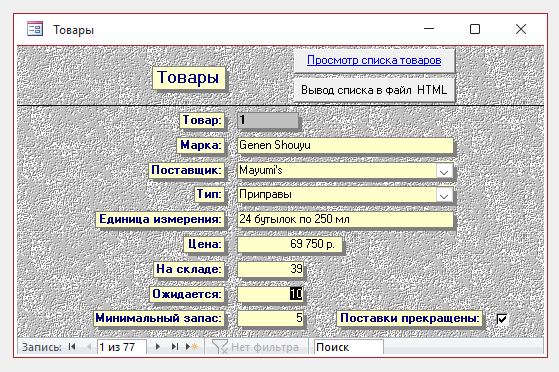The height and width of the screenshot is (372, 559).
Task: Go to next record arrow
Action: (x=158, y=347)
